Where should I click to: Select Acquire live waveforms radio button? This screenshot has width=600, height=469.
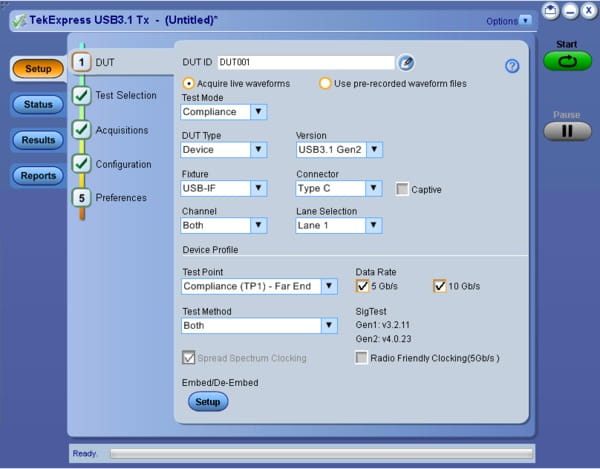click(x=188, y=83)
